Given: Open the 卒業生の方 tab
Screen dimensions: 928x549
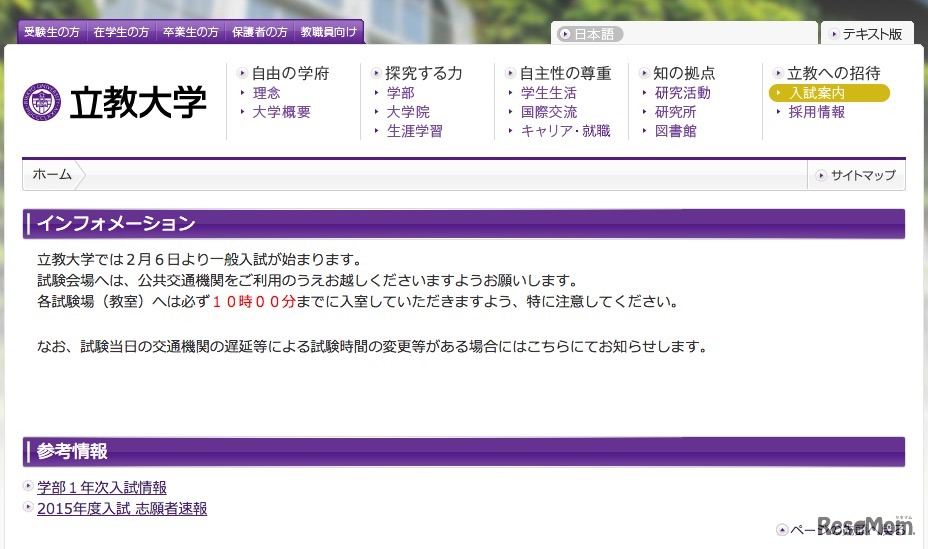Looking at the screenshot, I should click(x=191, y=32).
